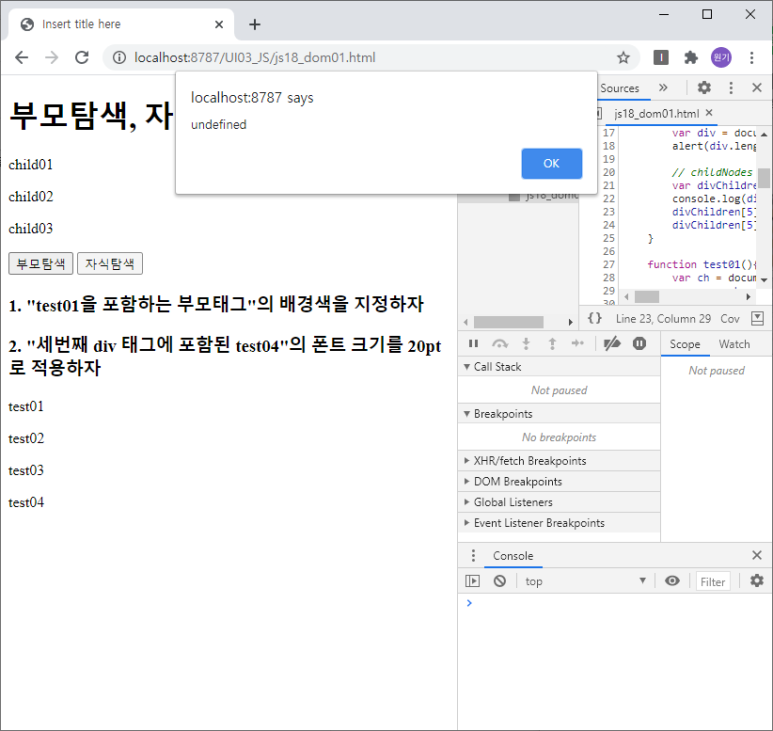Click the forward navigation arrow
773x731 pixels.
pos(52,58)
